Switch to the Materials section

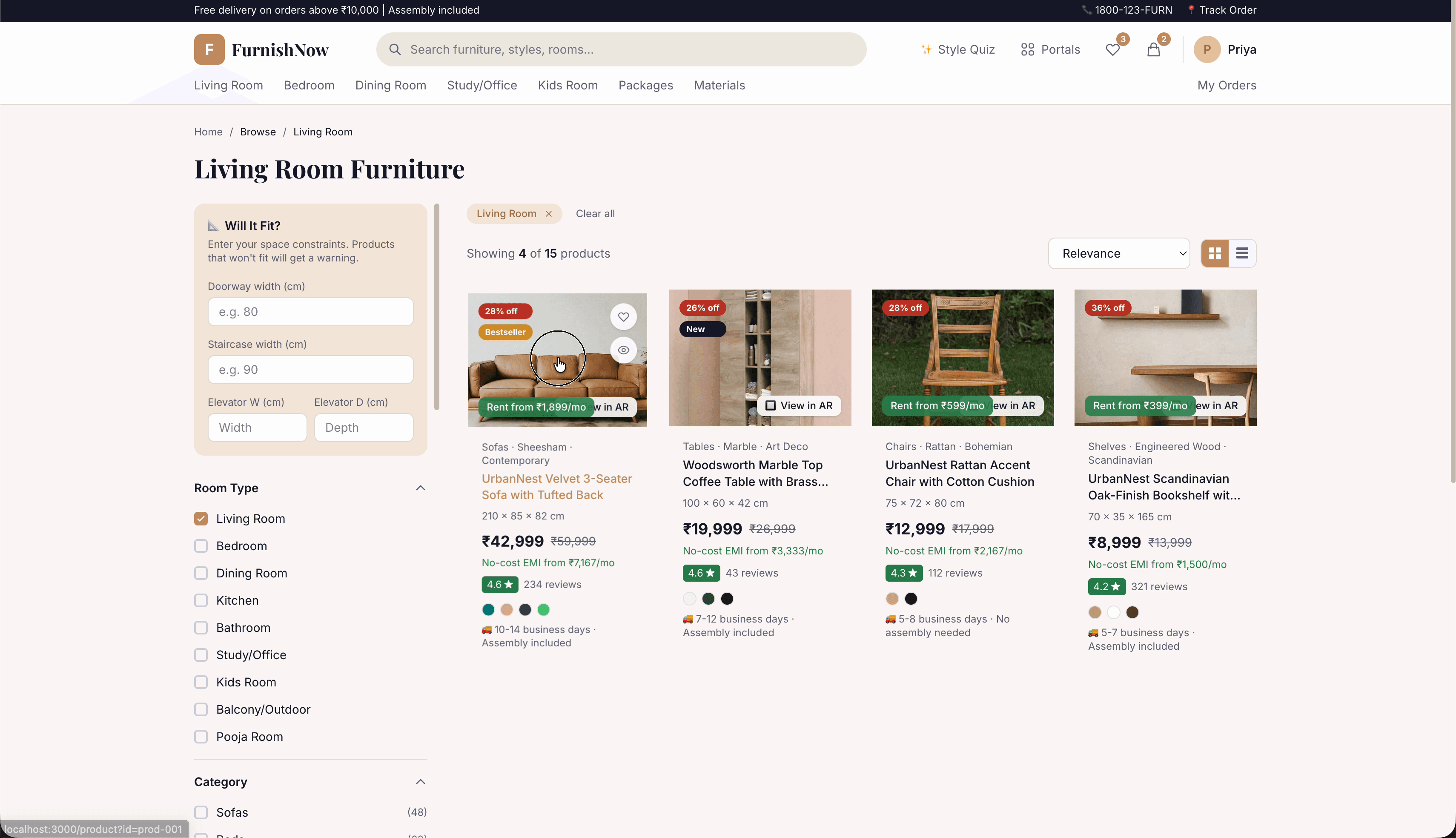[719, 85]
